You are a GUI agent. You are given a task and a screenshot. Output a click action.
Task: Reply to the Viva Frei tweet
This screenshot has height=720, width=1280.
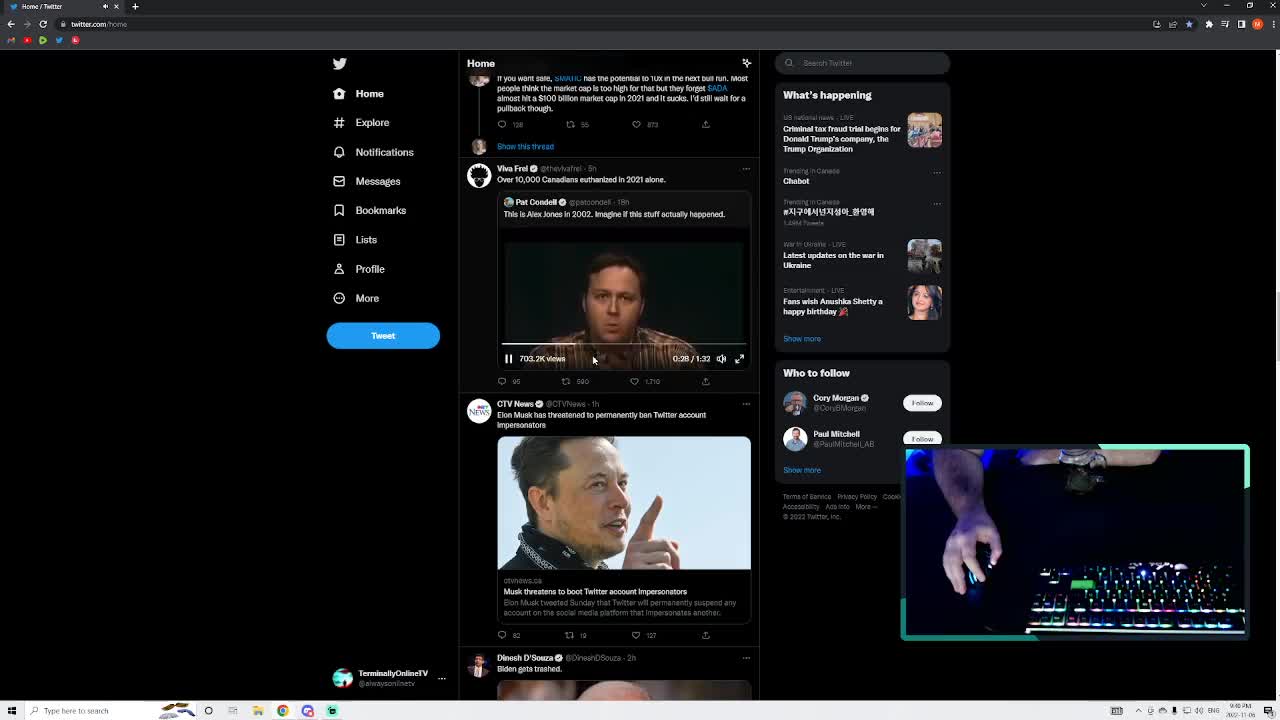pyautogui.click(x=502, y=381)
